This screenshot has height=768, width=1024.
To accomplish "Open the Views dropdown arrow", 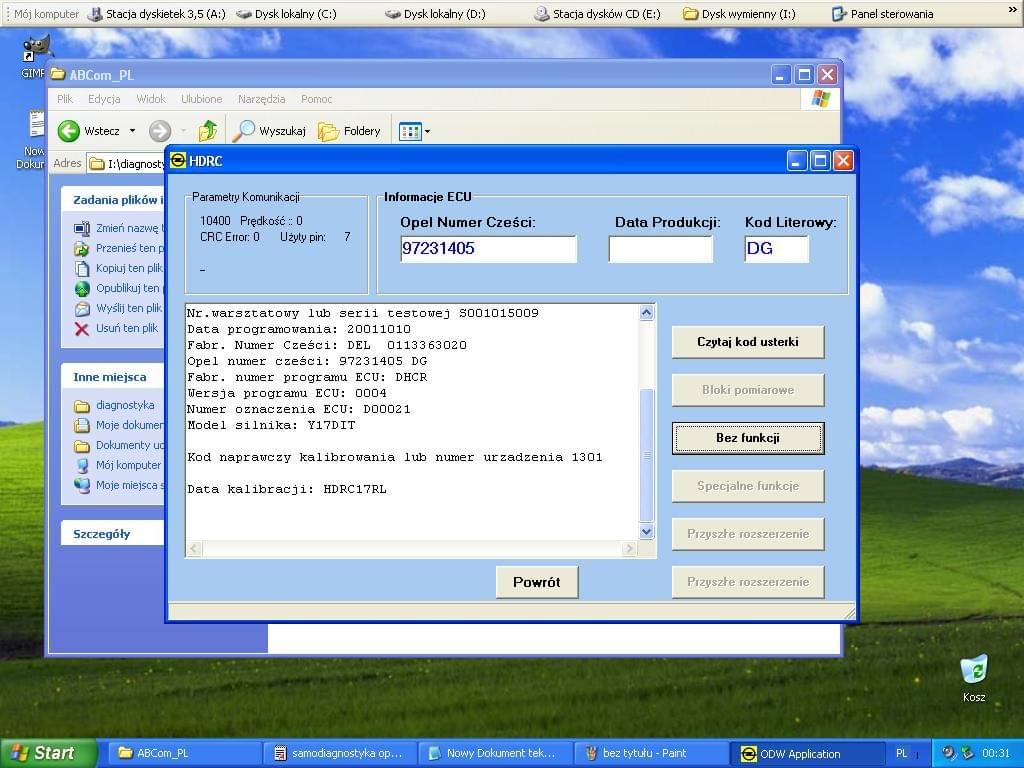I will (x=427, y=131).
